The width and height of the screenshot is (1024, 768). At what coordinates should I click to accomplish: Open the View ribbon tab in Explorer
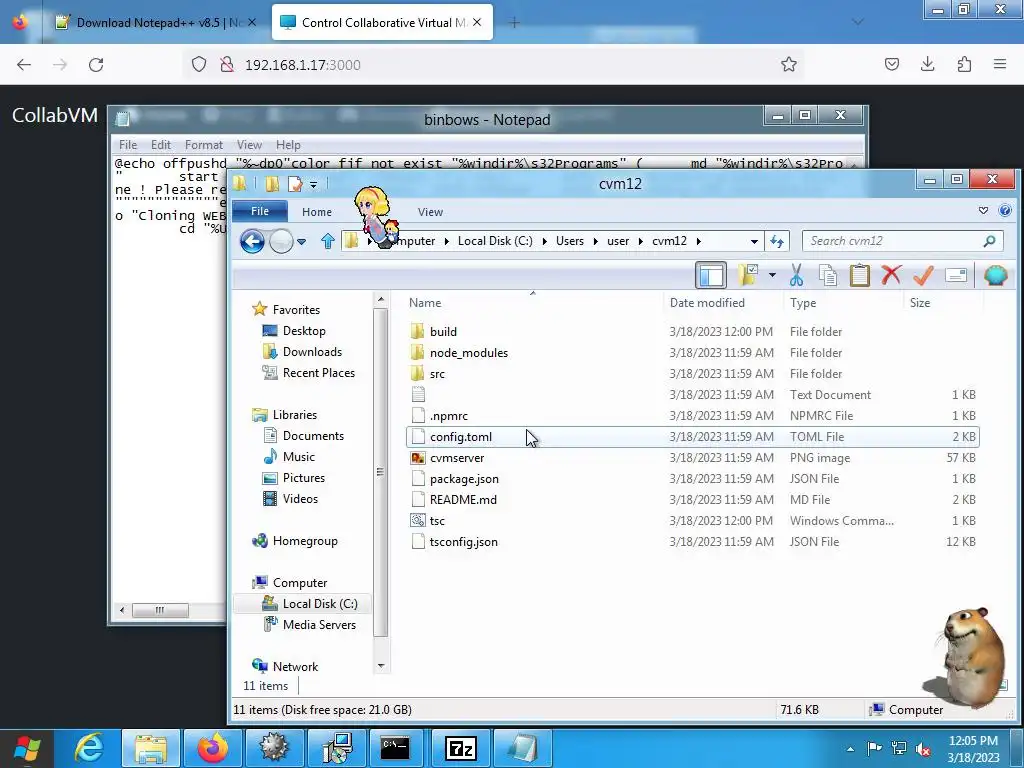point(430,212)
